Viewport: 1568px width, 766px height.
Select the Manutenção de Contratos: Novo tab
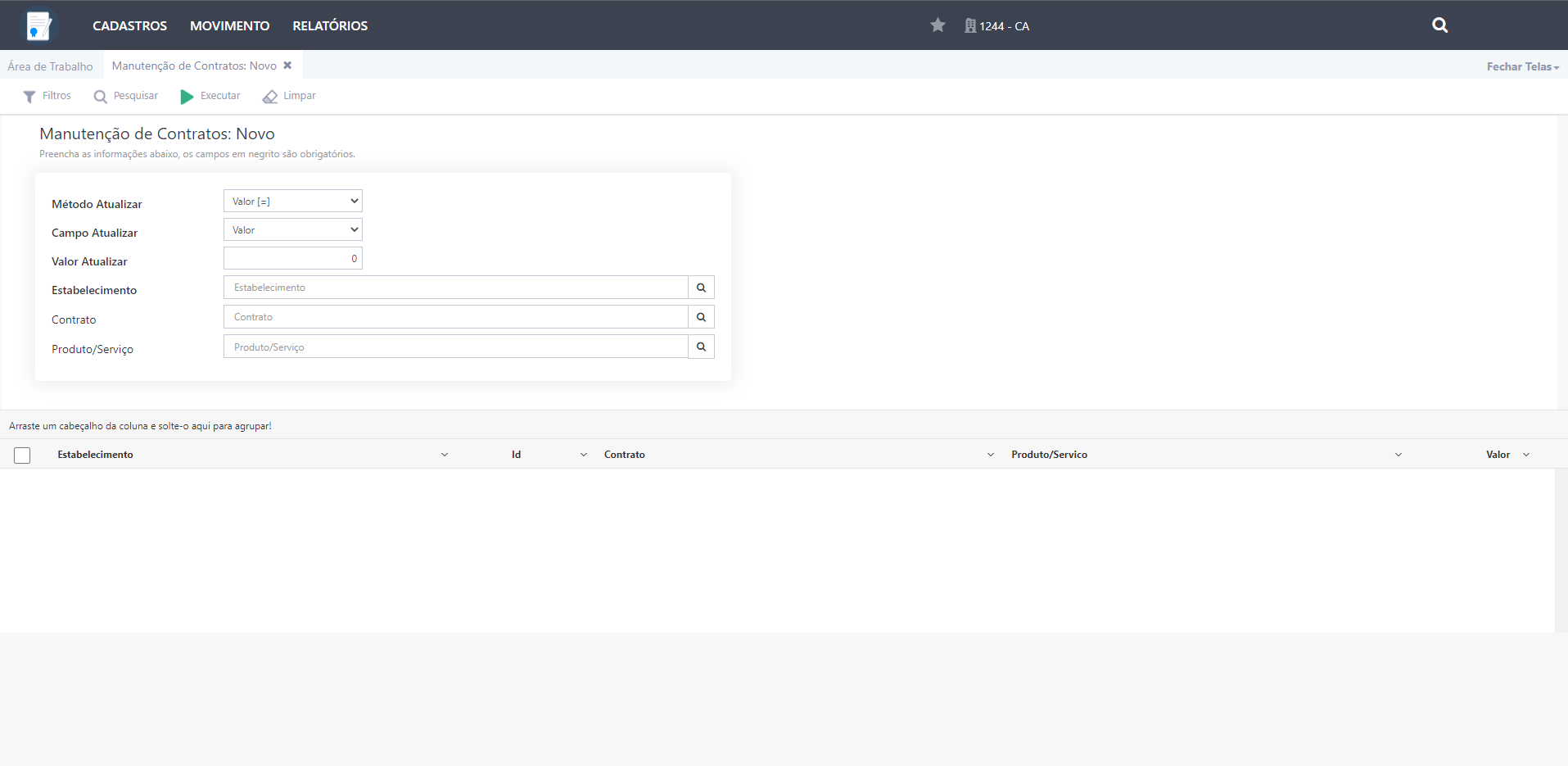coord(194,66)
